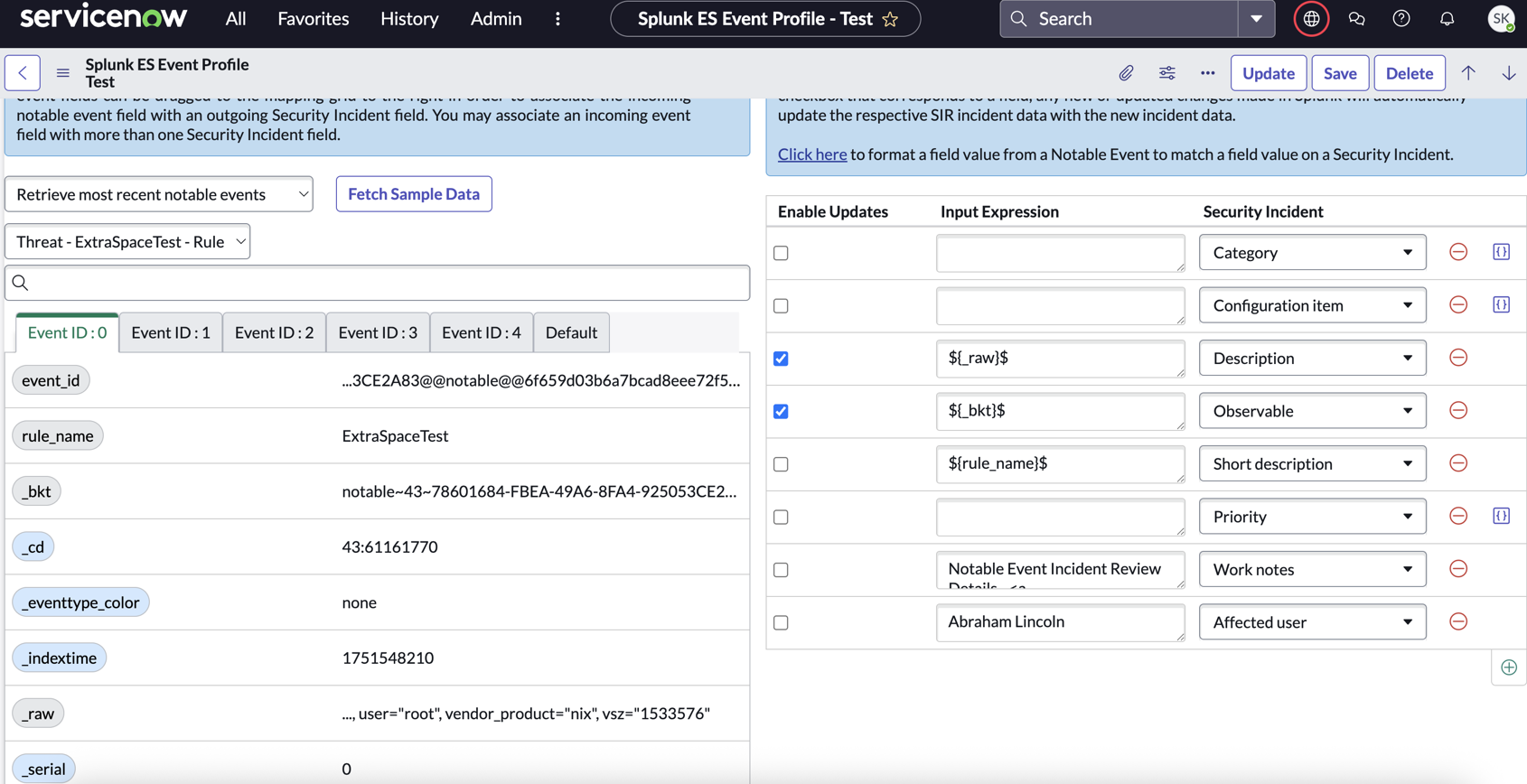Open the global search scope dropdown arrow

tap(1256, 19)
